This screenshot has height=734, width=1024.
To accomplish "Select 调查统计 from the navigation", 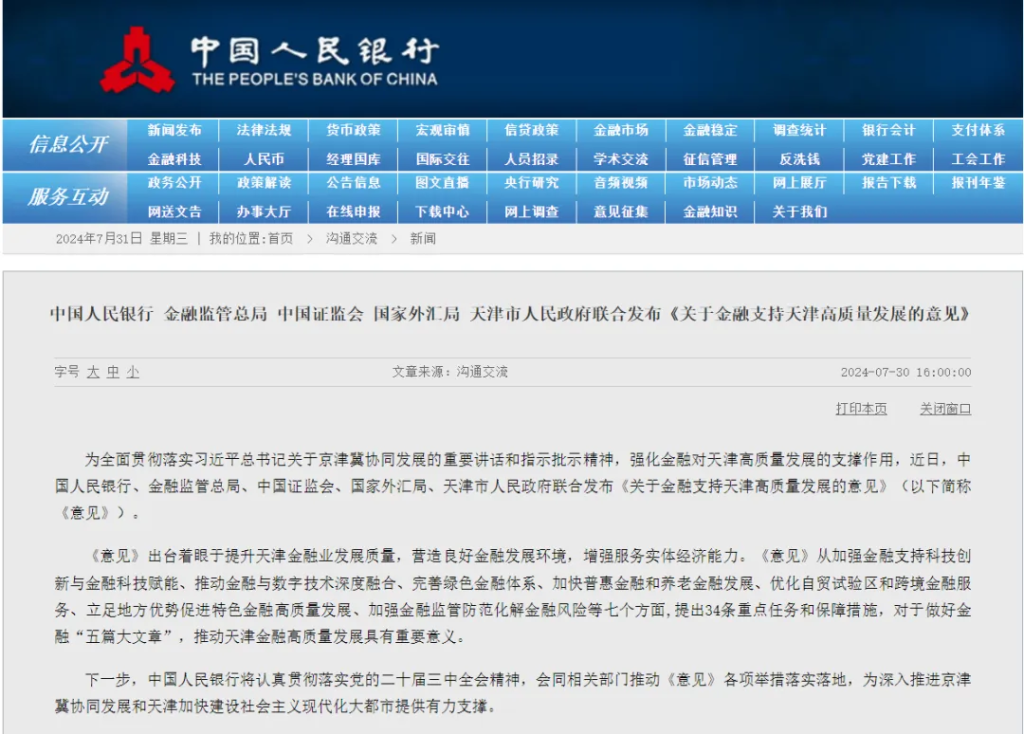I will tap(800, 130).
